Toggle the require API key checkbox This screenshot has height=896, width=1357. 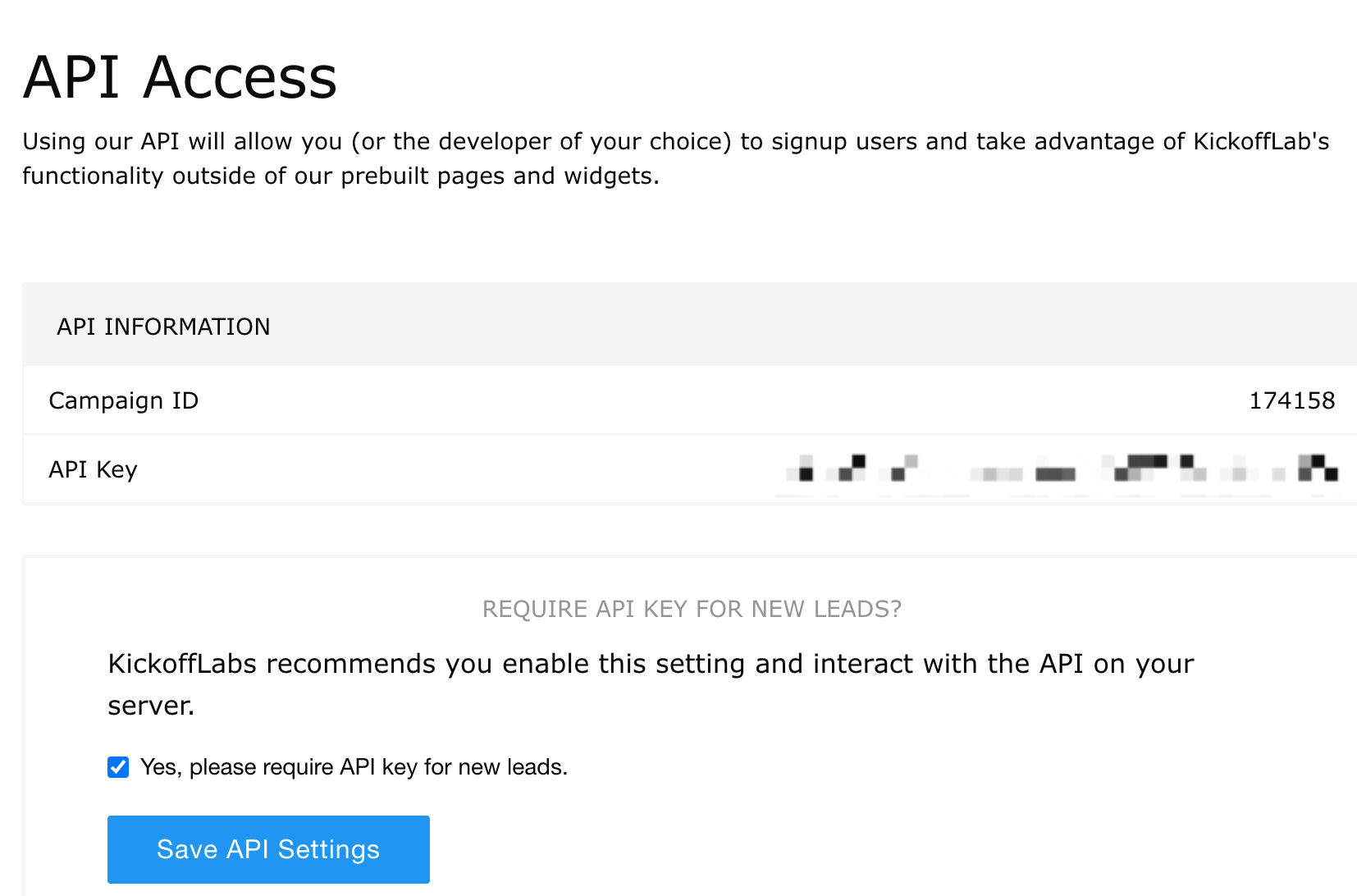click(118, 767)
